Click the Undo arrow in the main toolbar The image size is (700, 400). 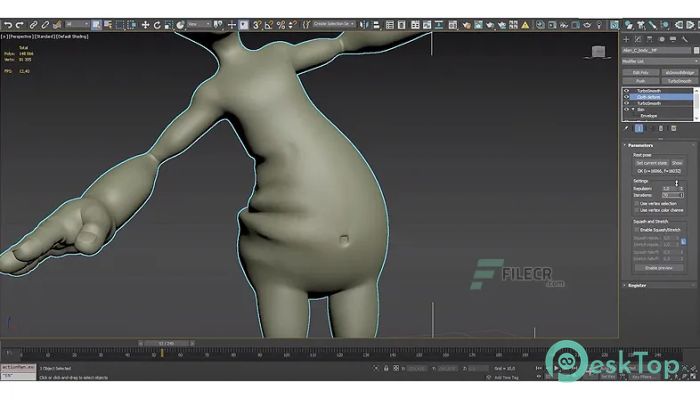[x=8, y=25]
